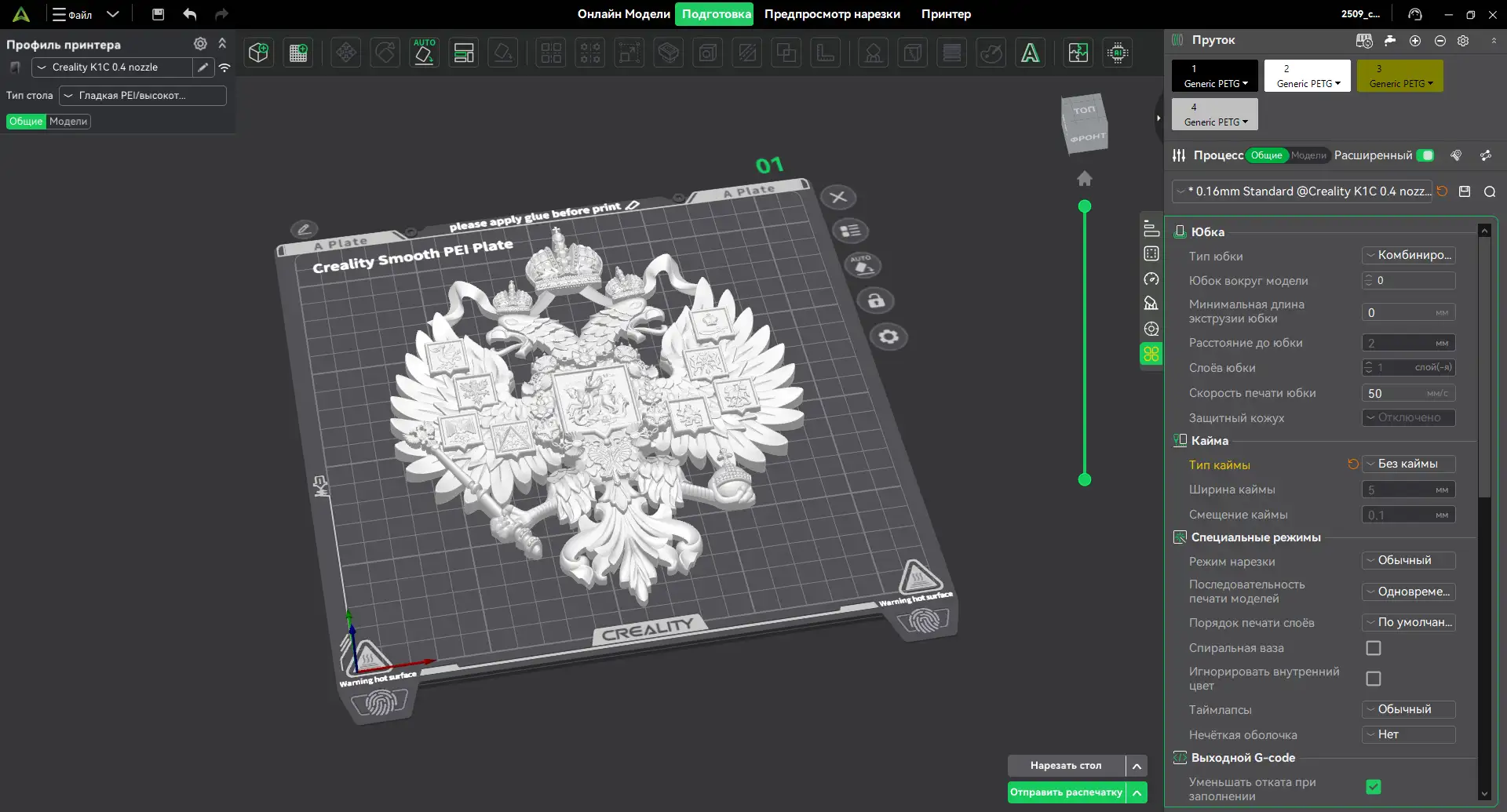The width and height of the screenshot is (1507, 812).
Task: Search process settings with magnifier icon
Action: click(x=1490, y=191)
